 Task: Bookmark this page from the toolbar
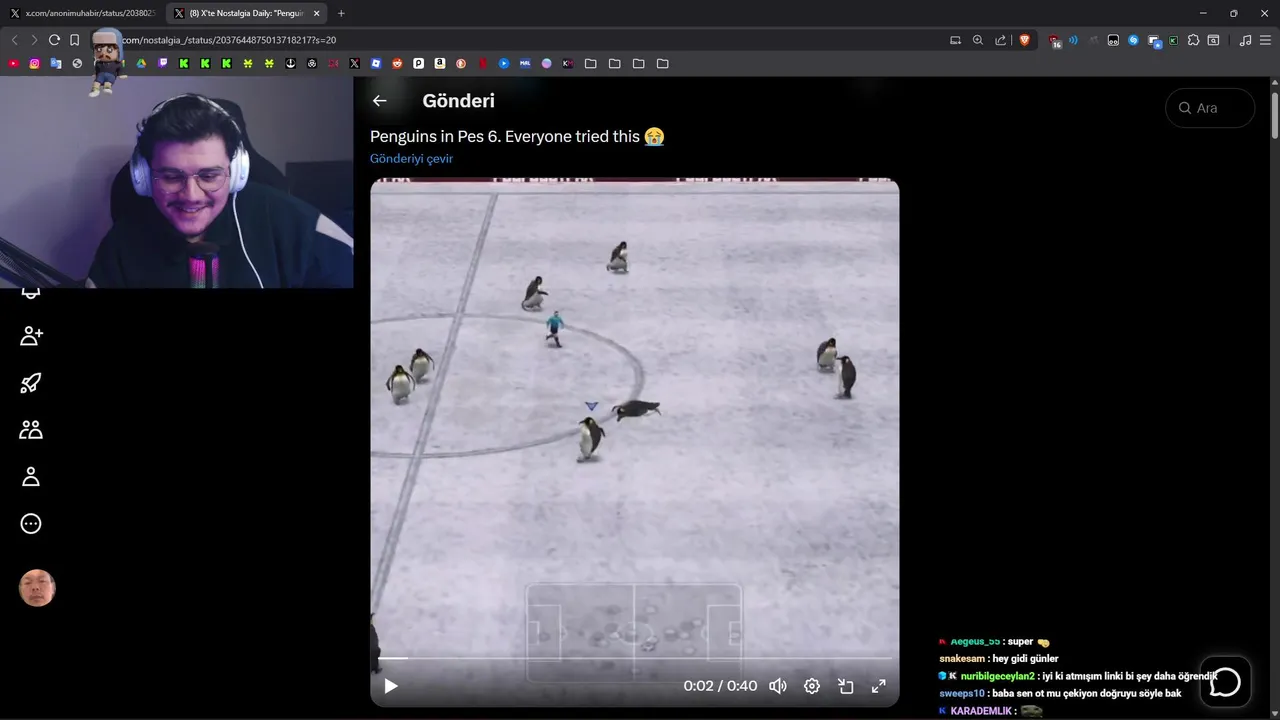click(x=74, y=40)
